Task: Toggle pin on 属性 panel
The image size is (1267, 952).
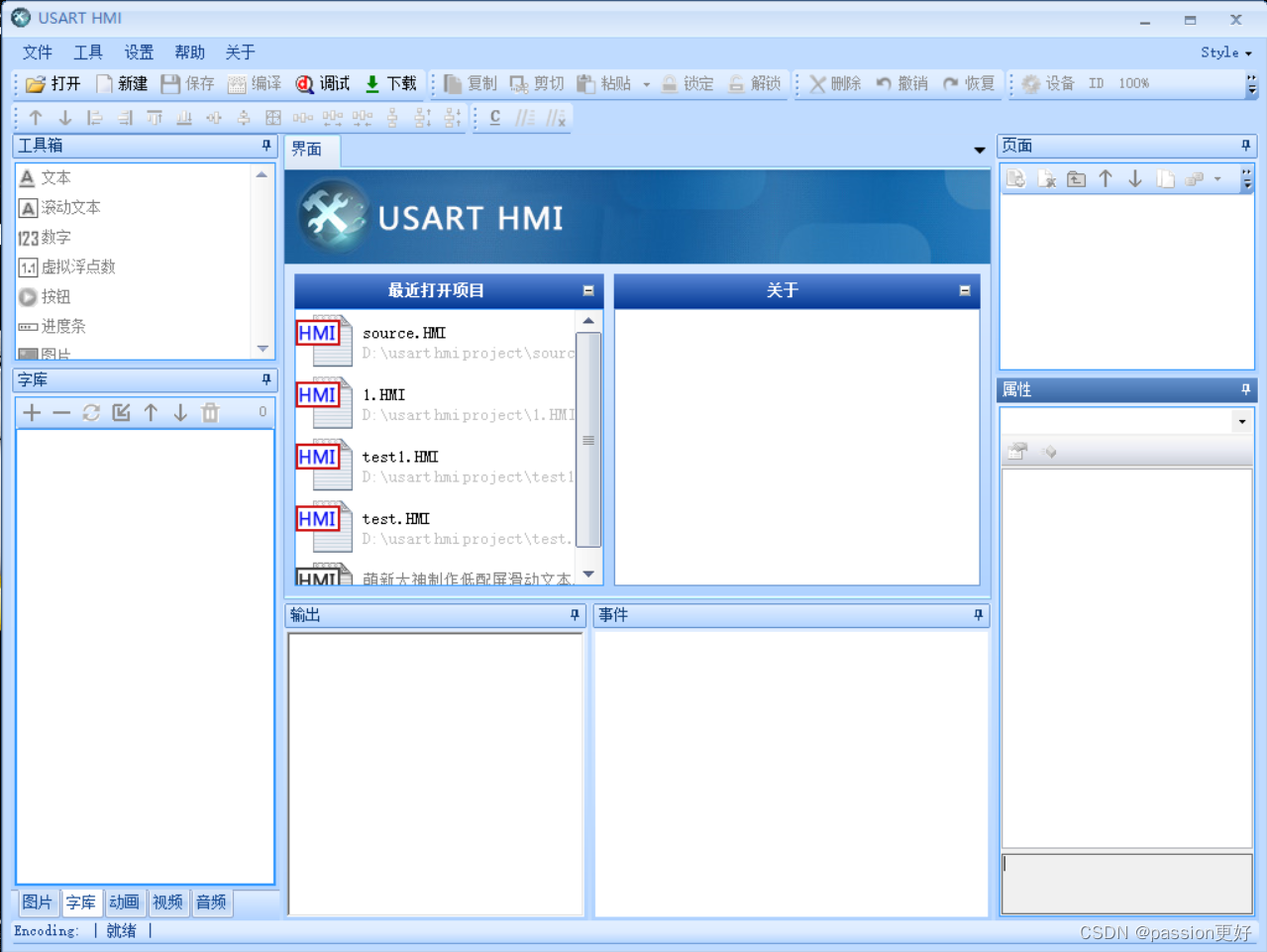Action: point(1246,389)
